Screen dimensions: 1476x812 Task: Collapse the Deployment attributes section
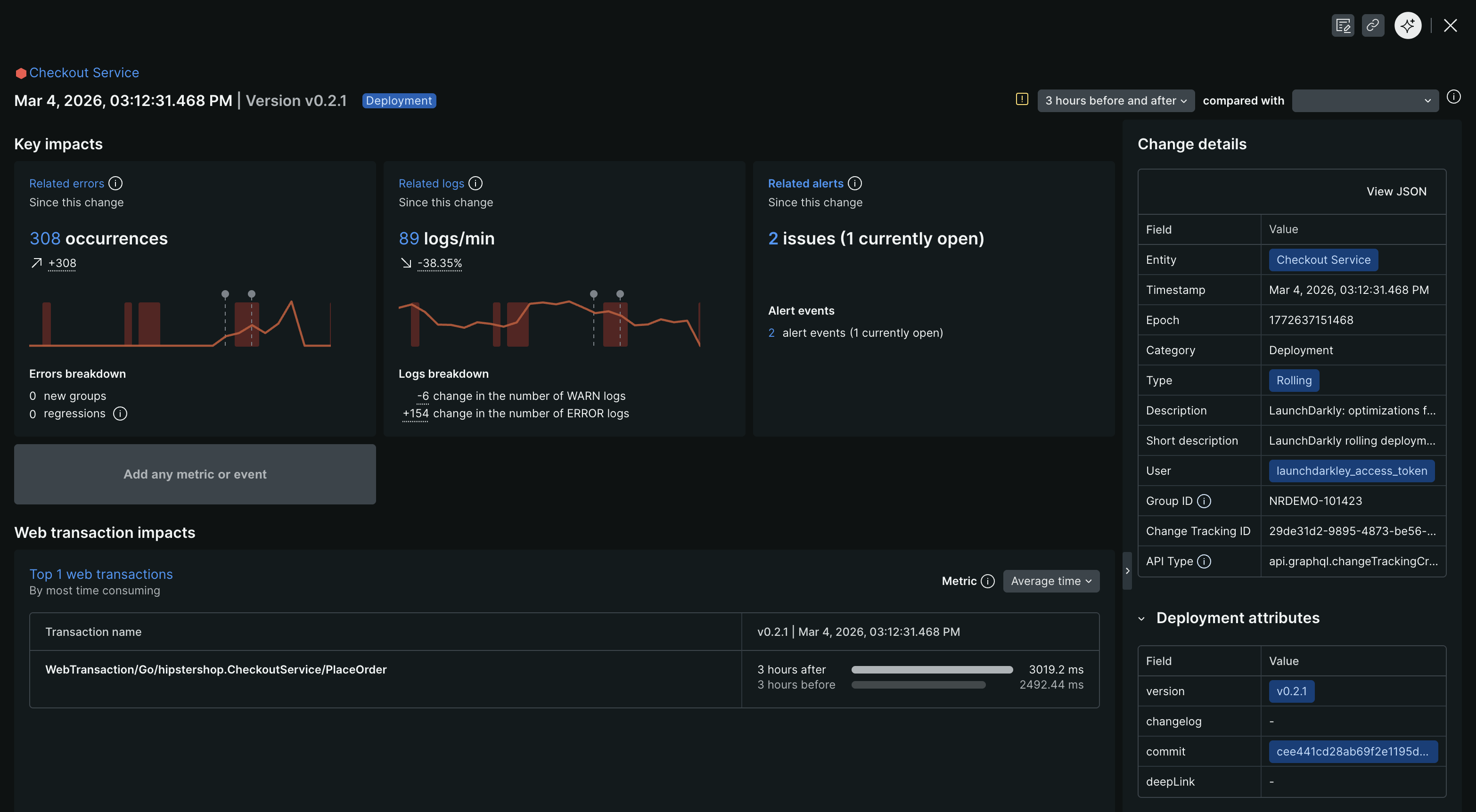point(1141,618)
